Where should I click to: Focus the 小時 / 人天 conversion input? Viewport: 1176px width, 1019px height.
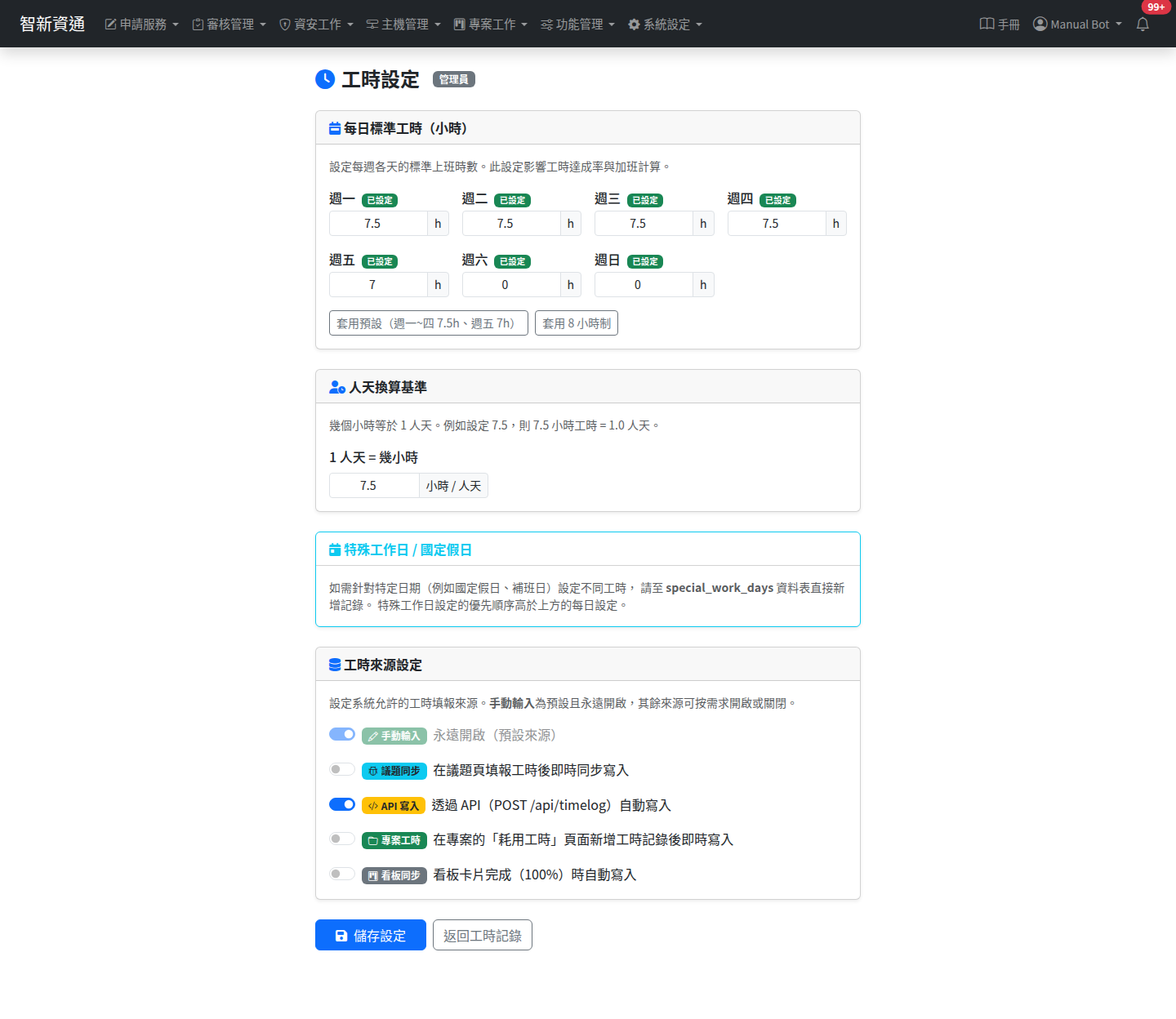374,486
